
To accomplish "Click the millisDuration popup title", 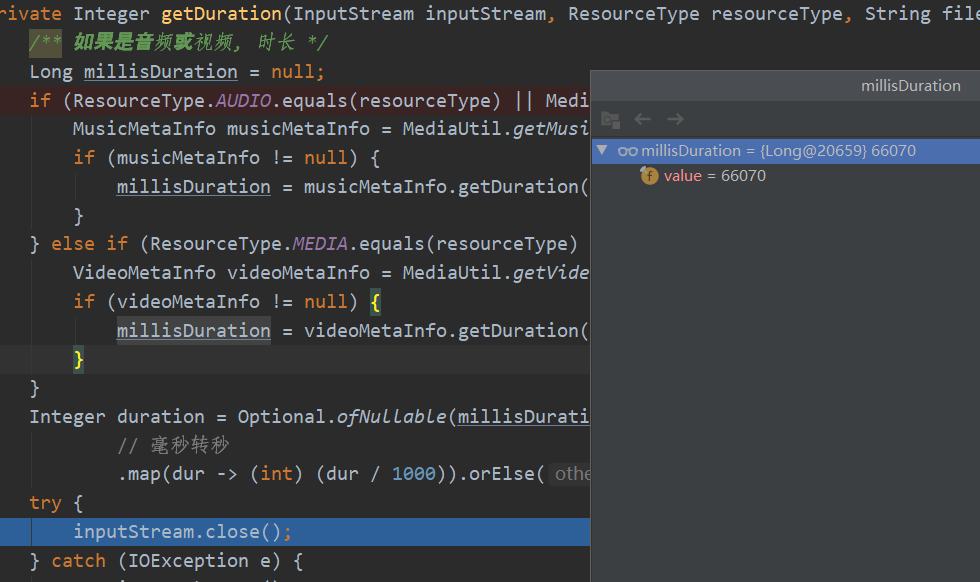I will (911, 86).
